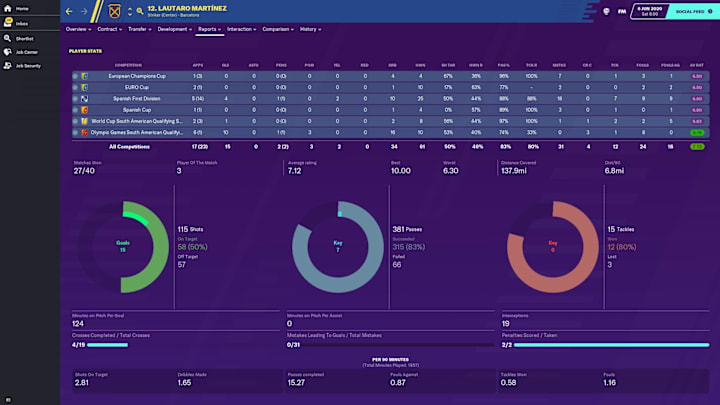Click the Olympic Games Qualifying logo
Viewport: 720px width, 405px height.
(x=84, y=132)
